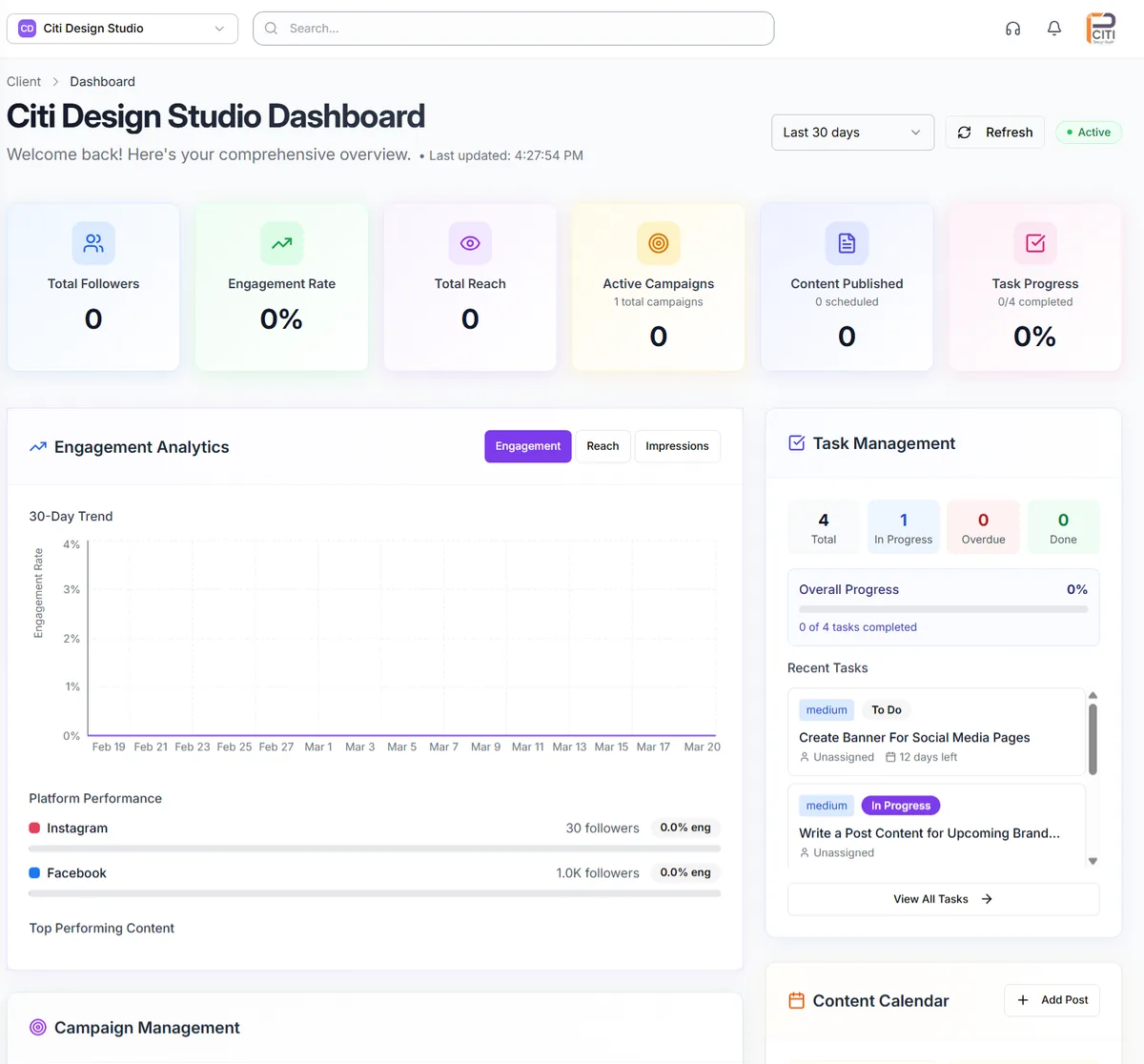Click the Active status badge
Screen dimensions: 1144x1064
(x=1089, y=133)
